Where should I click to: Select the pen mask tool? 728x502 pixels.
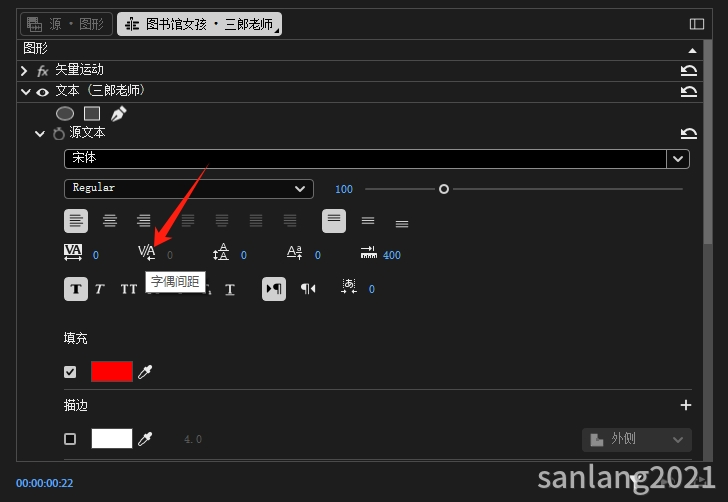[118, 113]
